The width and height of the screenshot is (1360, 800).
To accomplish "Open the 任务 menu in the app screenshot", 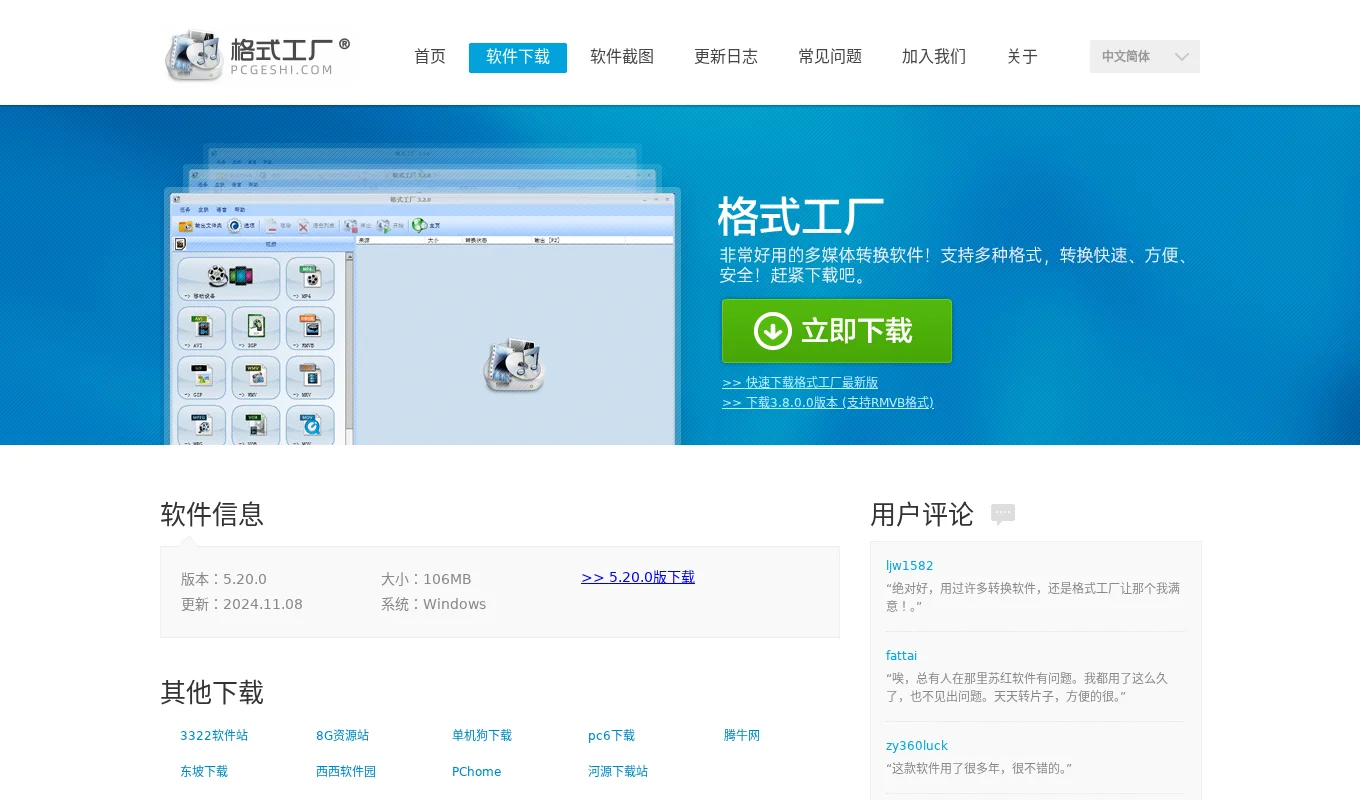I will (185, 210).
